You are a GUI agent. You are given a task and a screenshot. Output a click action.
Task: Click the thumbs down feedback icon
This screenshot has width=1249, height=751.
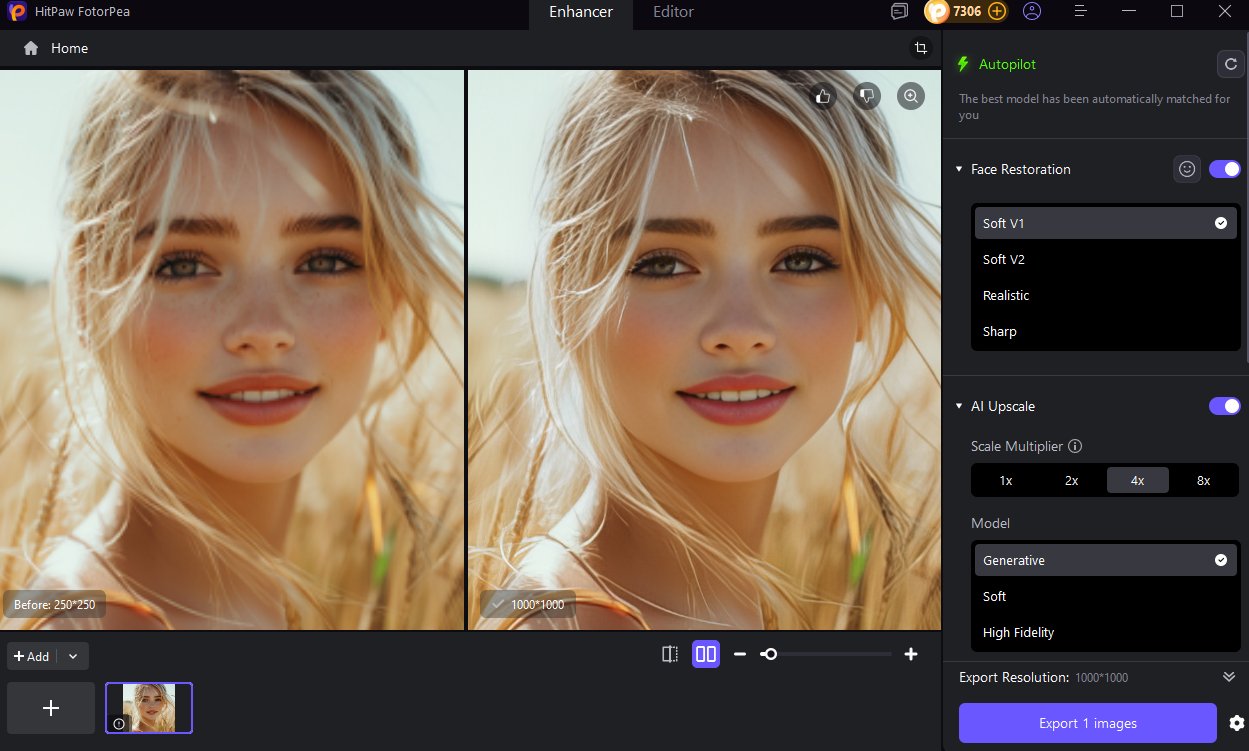867,96
